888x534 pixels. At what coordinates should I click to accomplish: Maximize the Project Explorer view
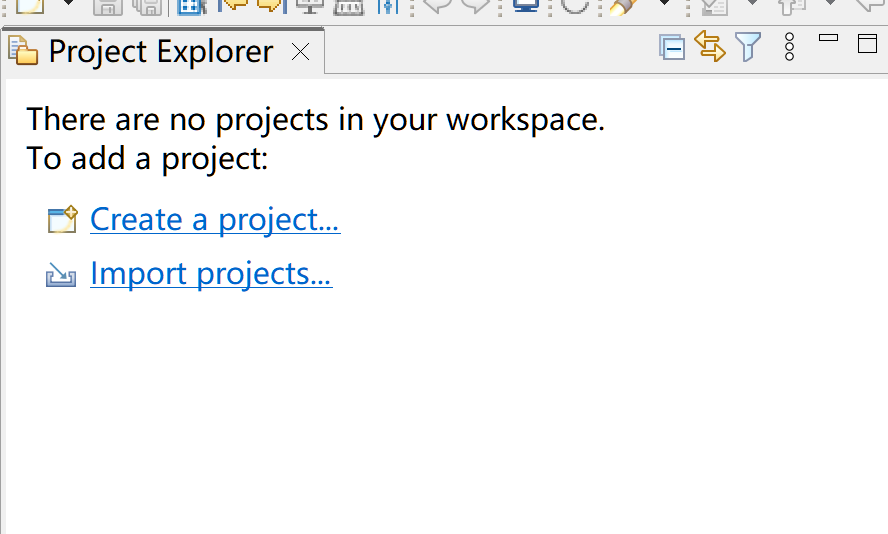coord(867,43)
